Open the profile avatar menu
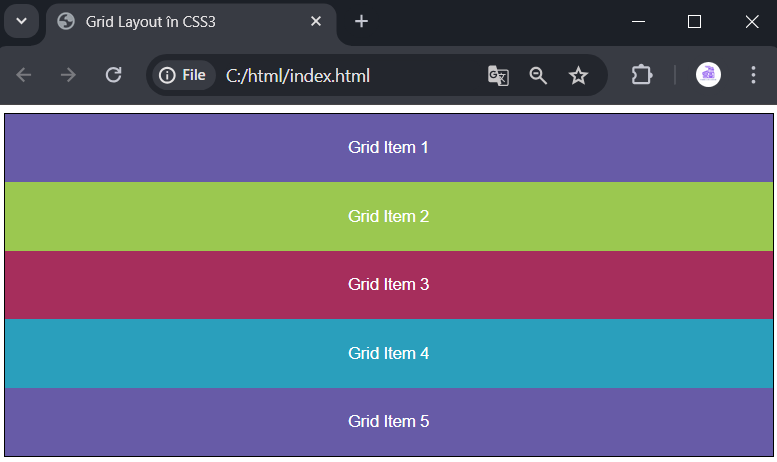 coord(708,75)
